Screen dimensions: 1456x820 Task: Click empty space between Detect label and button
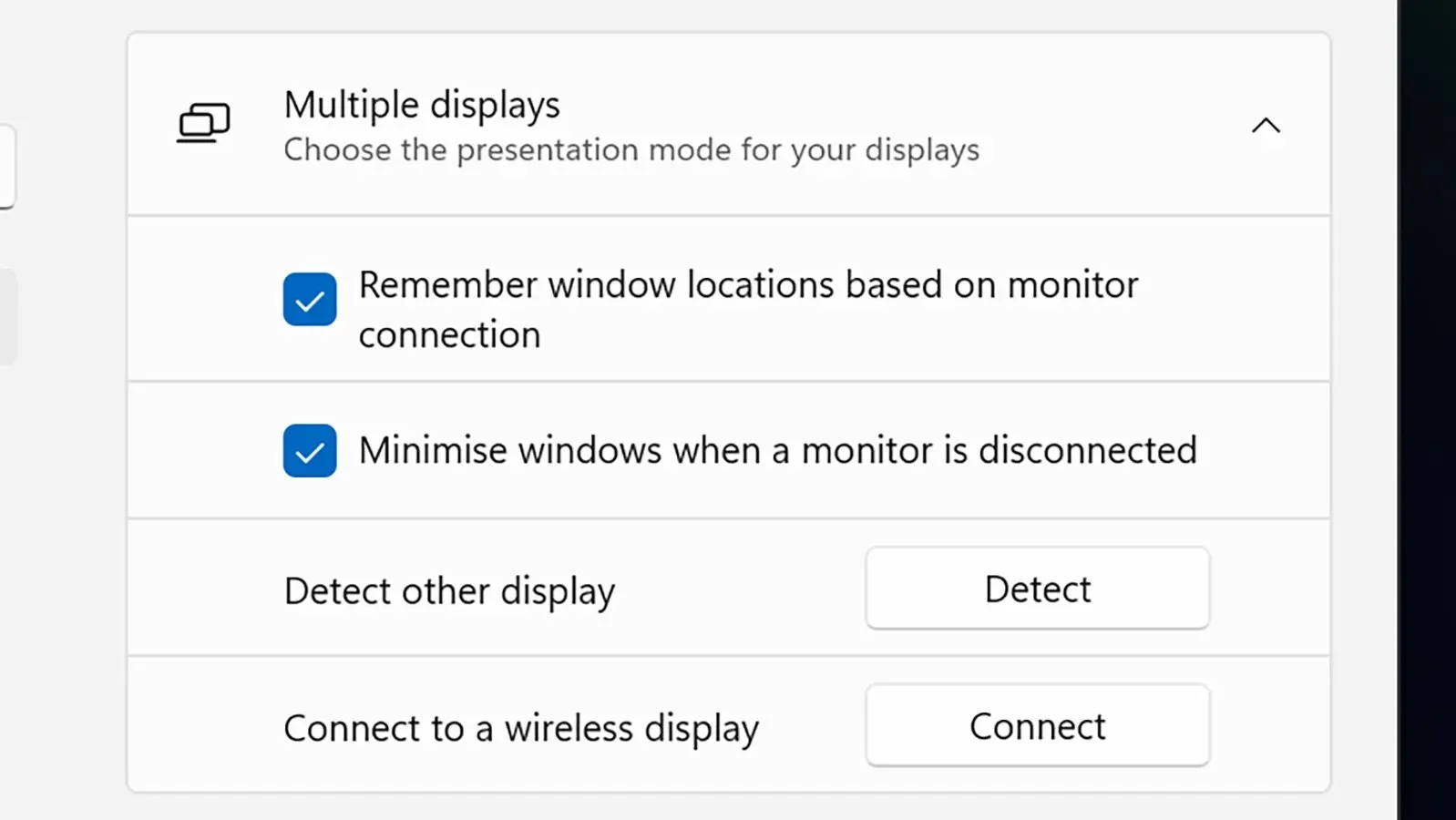click(738, 589)
